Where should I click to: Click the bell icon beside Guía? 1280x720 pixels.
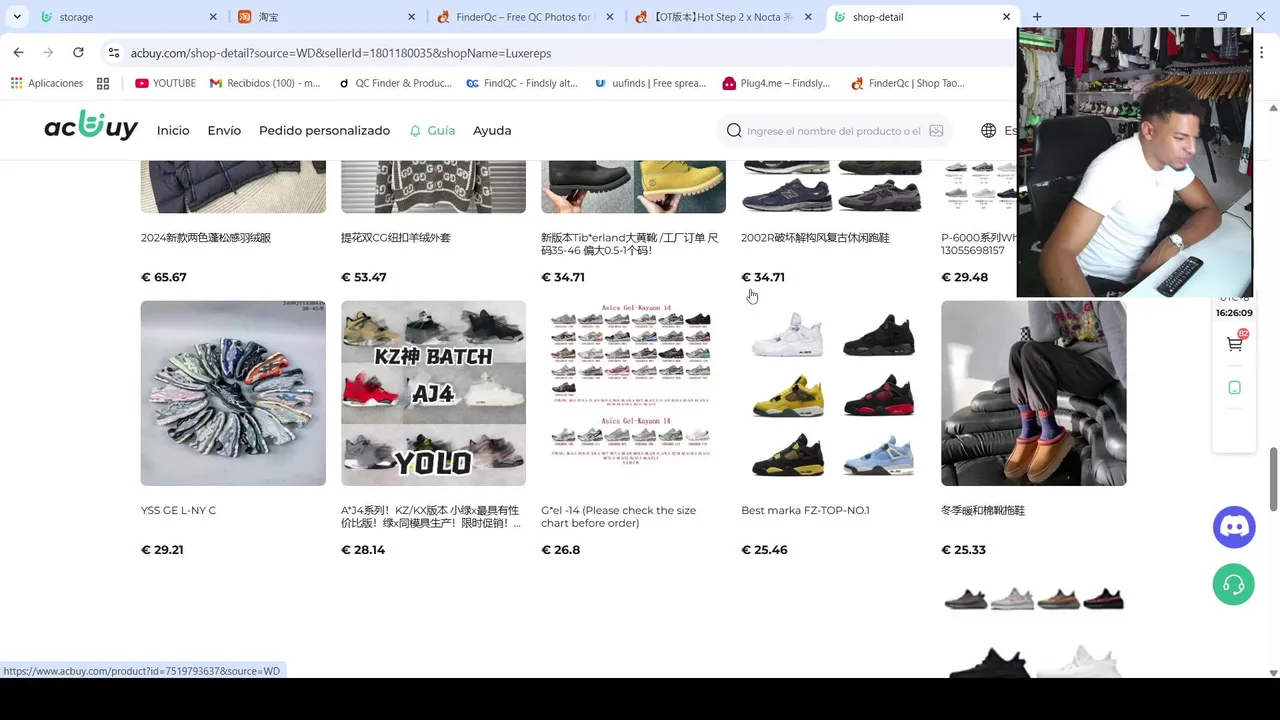[x=415, y=130]
